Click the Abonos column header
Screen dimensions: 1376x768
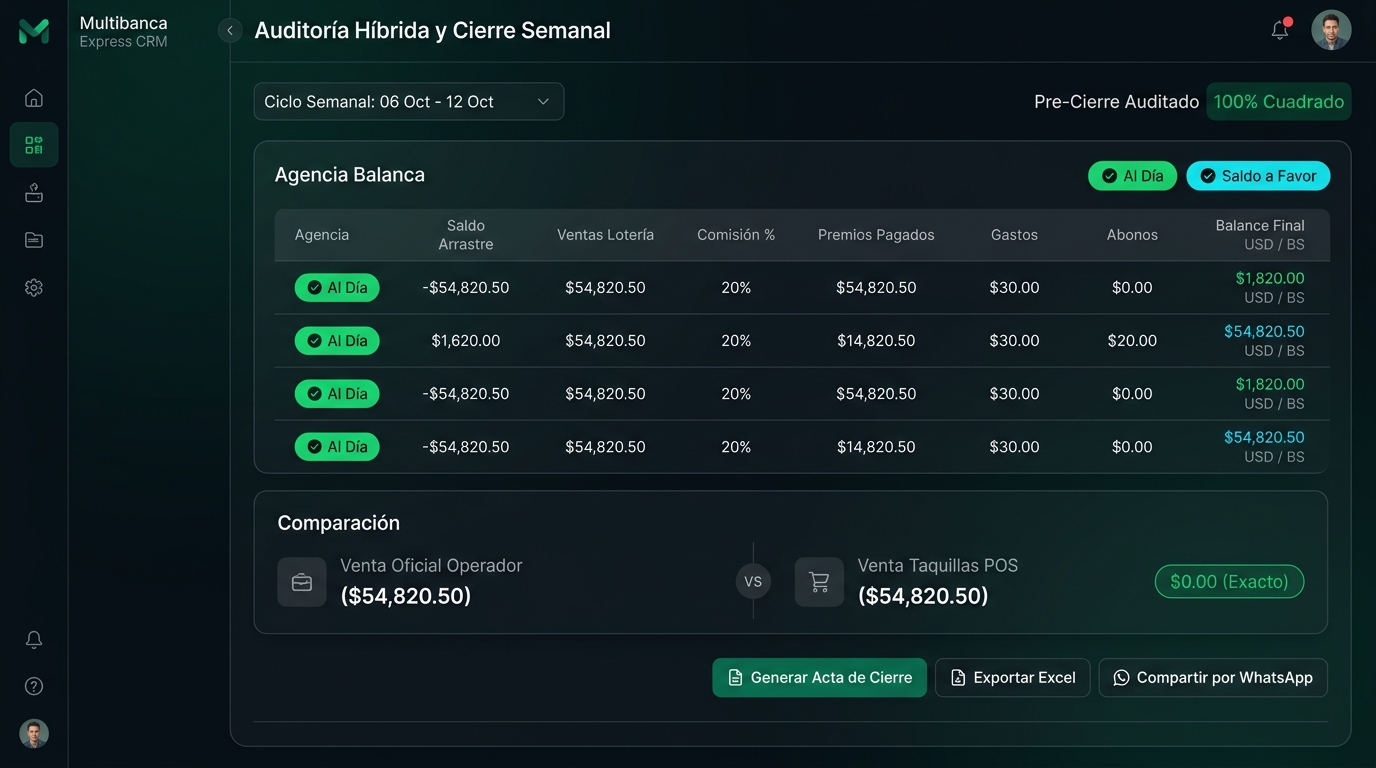point(1132,235)
